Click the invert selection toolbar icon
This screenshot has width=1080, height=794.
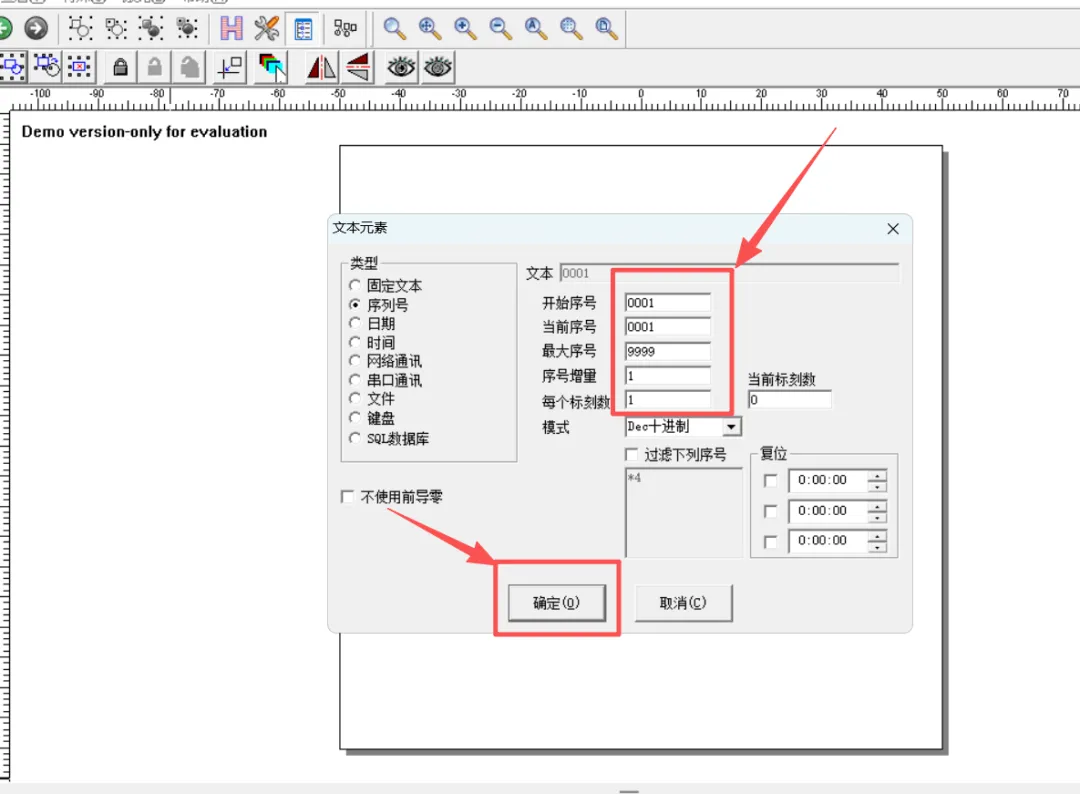point(47,67)
